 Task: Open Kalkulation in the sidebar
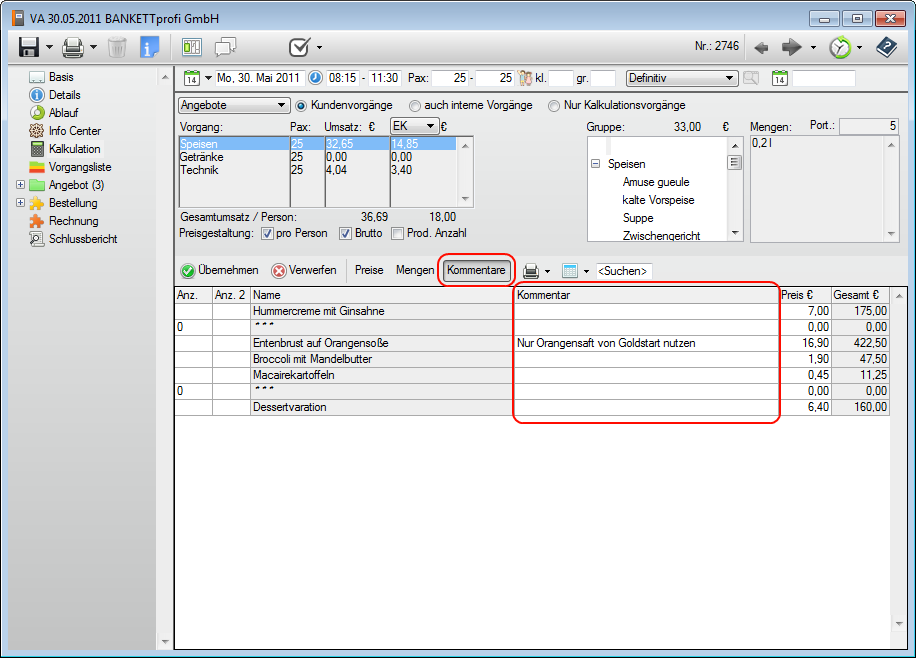74,149
